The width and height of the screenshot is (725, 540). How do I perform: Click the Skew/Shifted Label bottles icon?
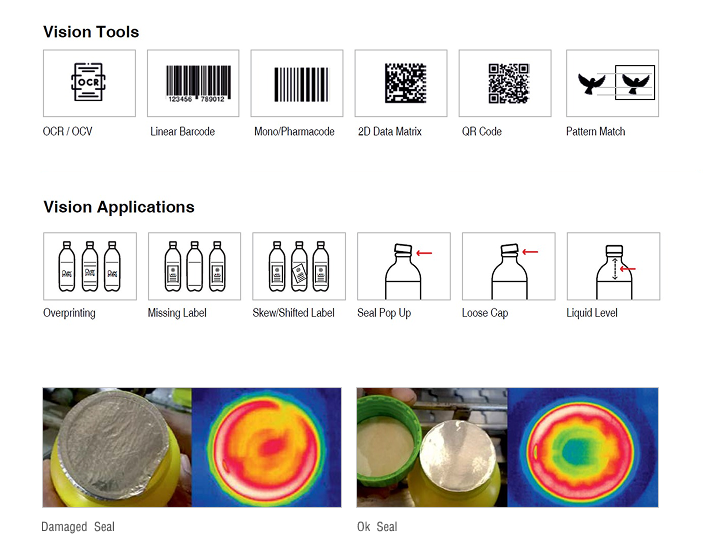pyautogui.click(x=299, y=266)
